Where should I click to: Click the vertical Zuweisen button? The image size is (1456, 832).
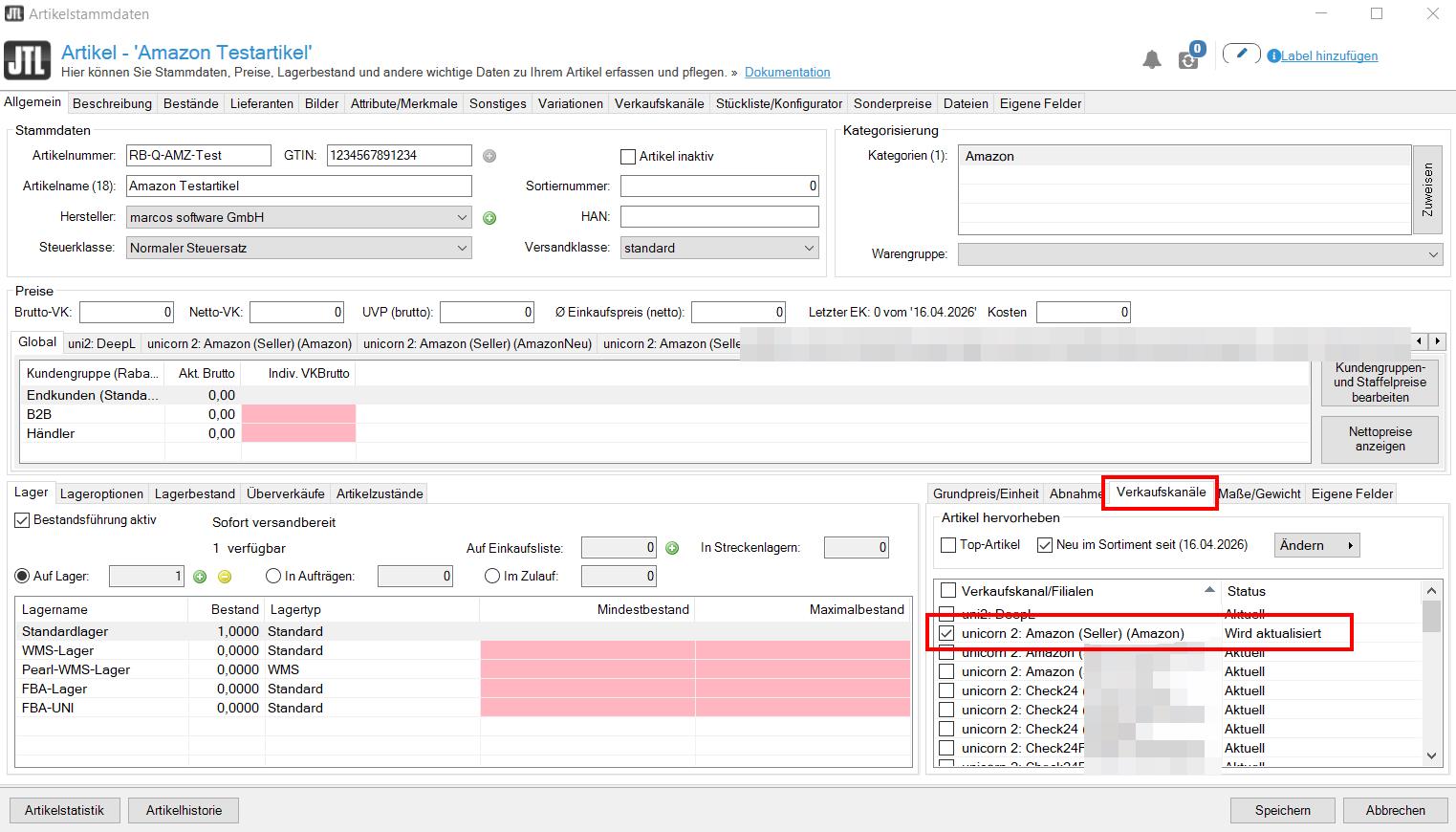point(1428,189)
